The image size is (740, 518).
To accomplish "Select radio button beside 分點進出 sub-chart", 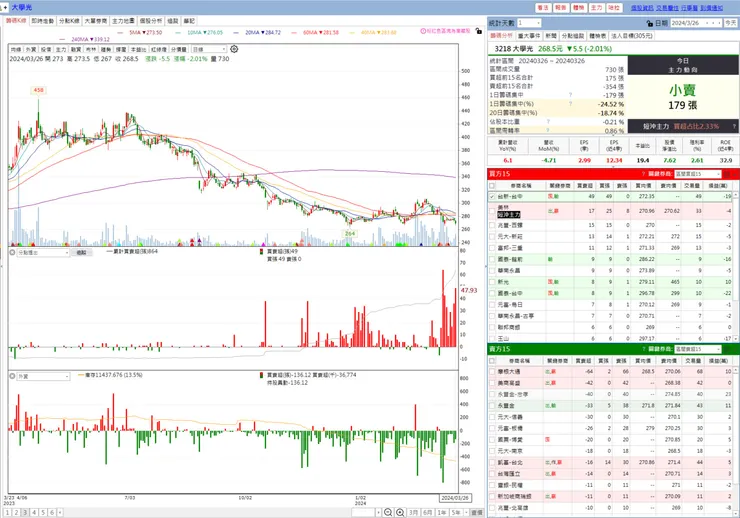I will (x=12, y=253).
